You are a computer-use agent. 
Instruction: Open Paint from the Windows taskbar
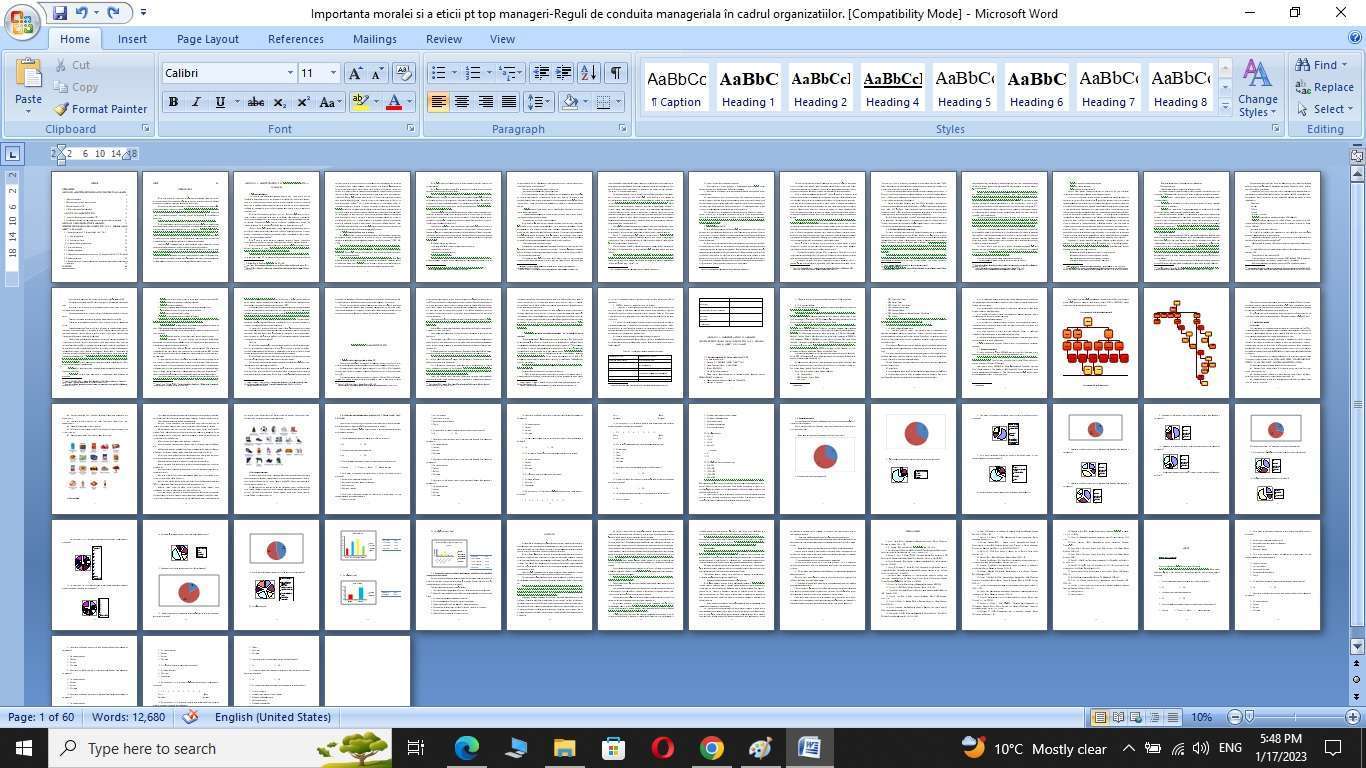click(x=760, y=748)
